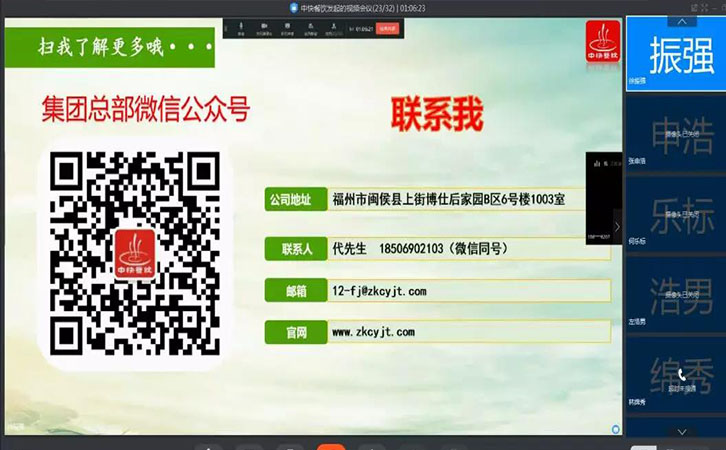Click the meeting timer in the sharing toolbar
The width and height of the screenshot is (726, 450).
click(363, 29)
